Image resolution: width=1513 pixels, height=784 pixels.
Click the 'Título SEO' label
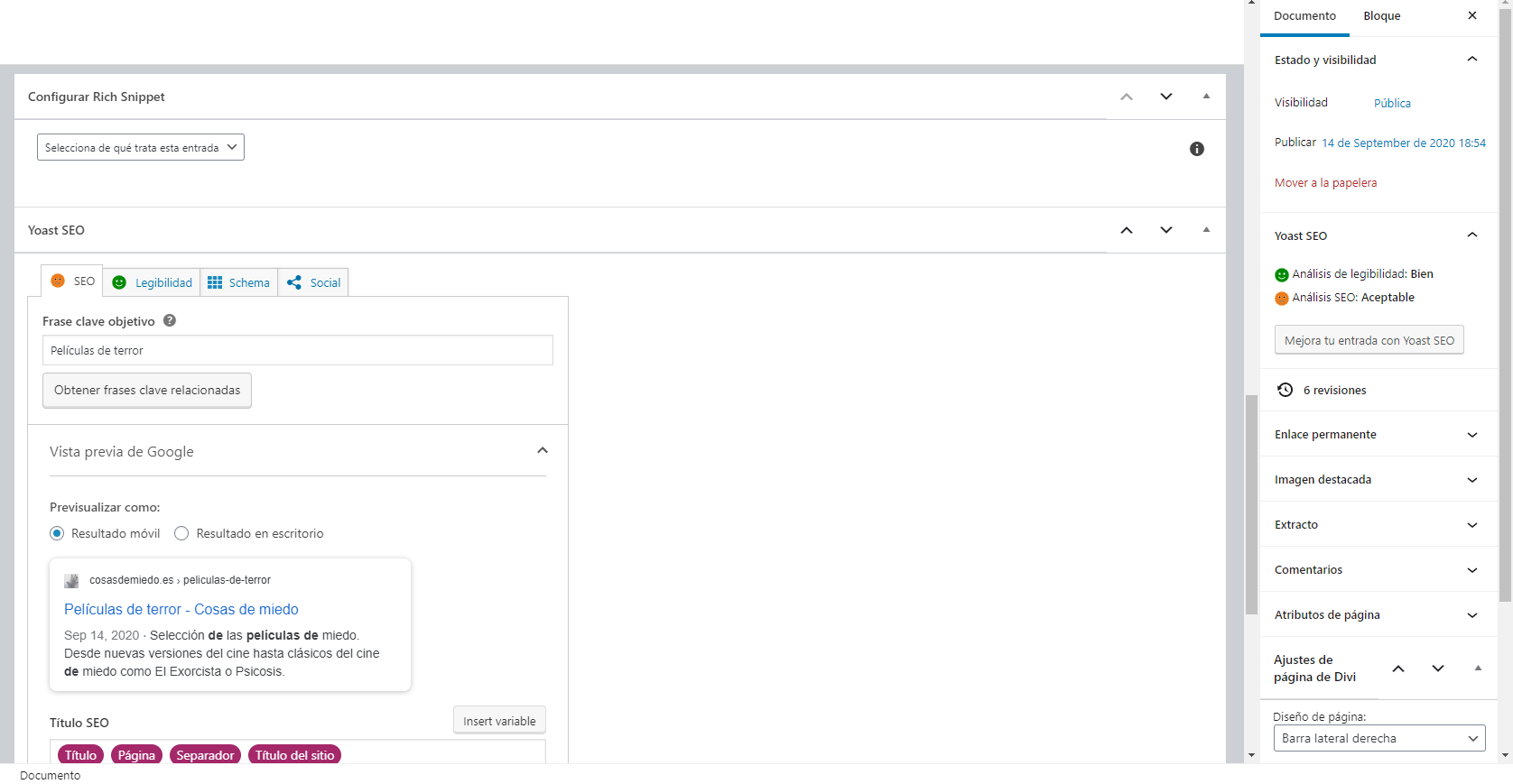coord(79,723)
